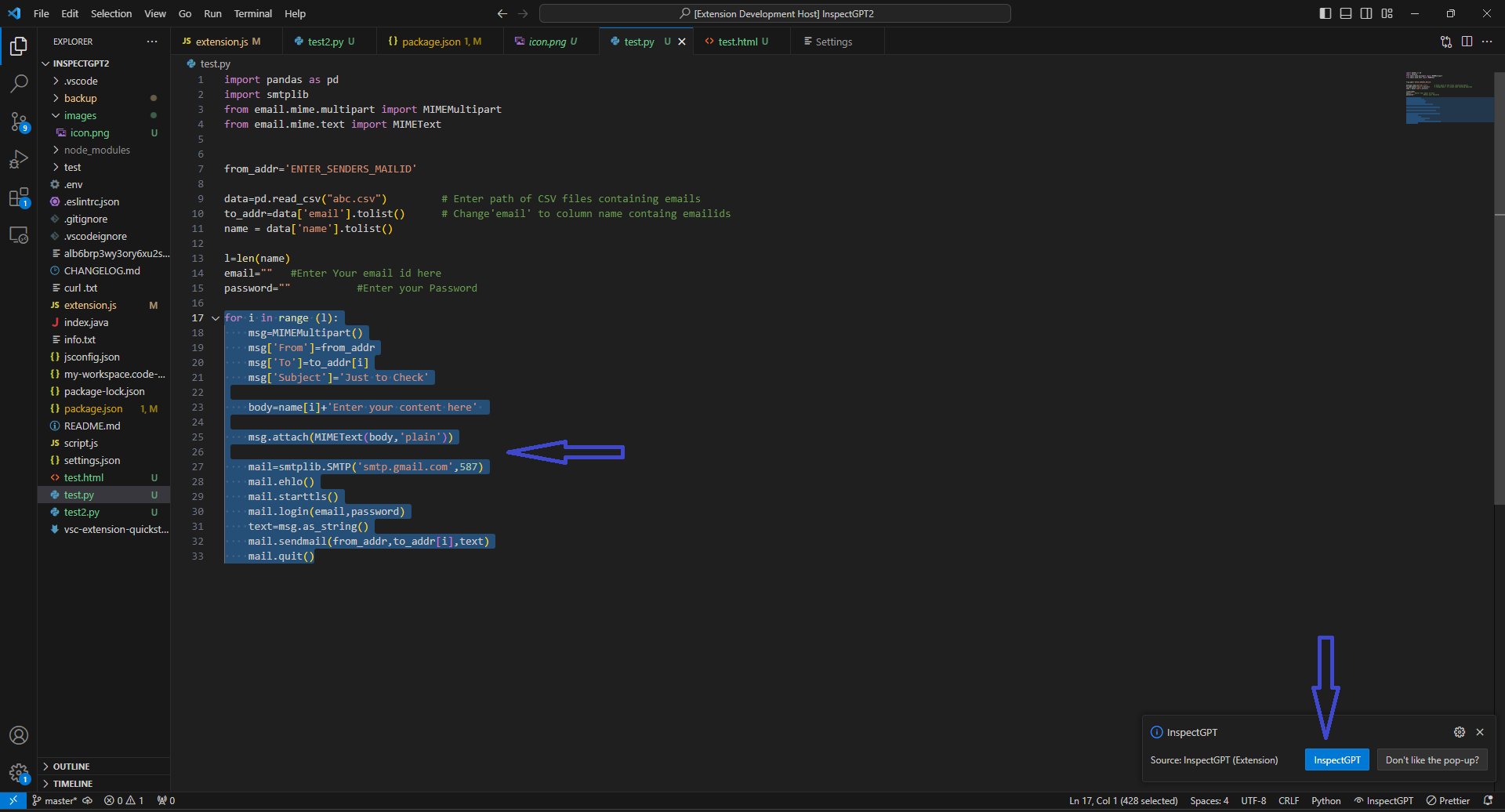Open settings.json in the explorer
Viewport: 1505px width, 812px height.
[x=103, y=460]
